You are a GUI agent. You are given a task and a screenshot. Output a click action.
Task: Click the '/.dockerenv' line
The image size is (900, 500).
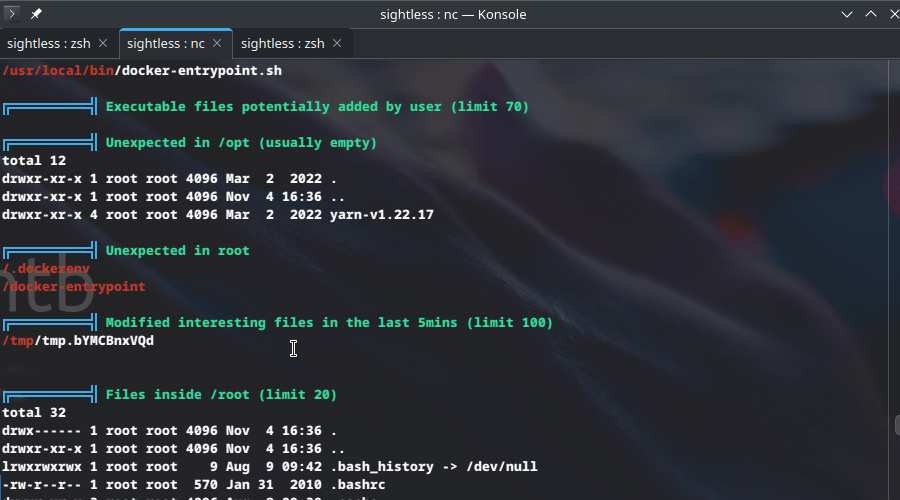(x=46, y=268)
